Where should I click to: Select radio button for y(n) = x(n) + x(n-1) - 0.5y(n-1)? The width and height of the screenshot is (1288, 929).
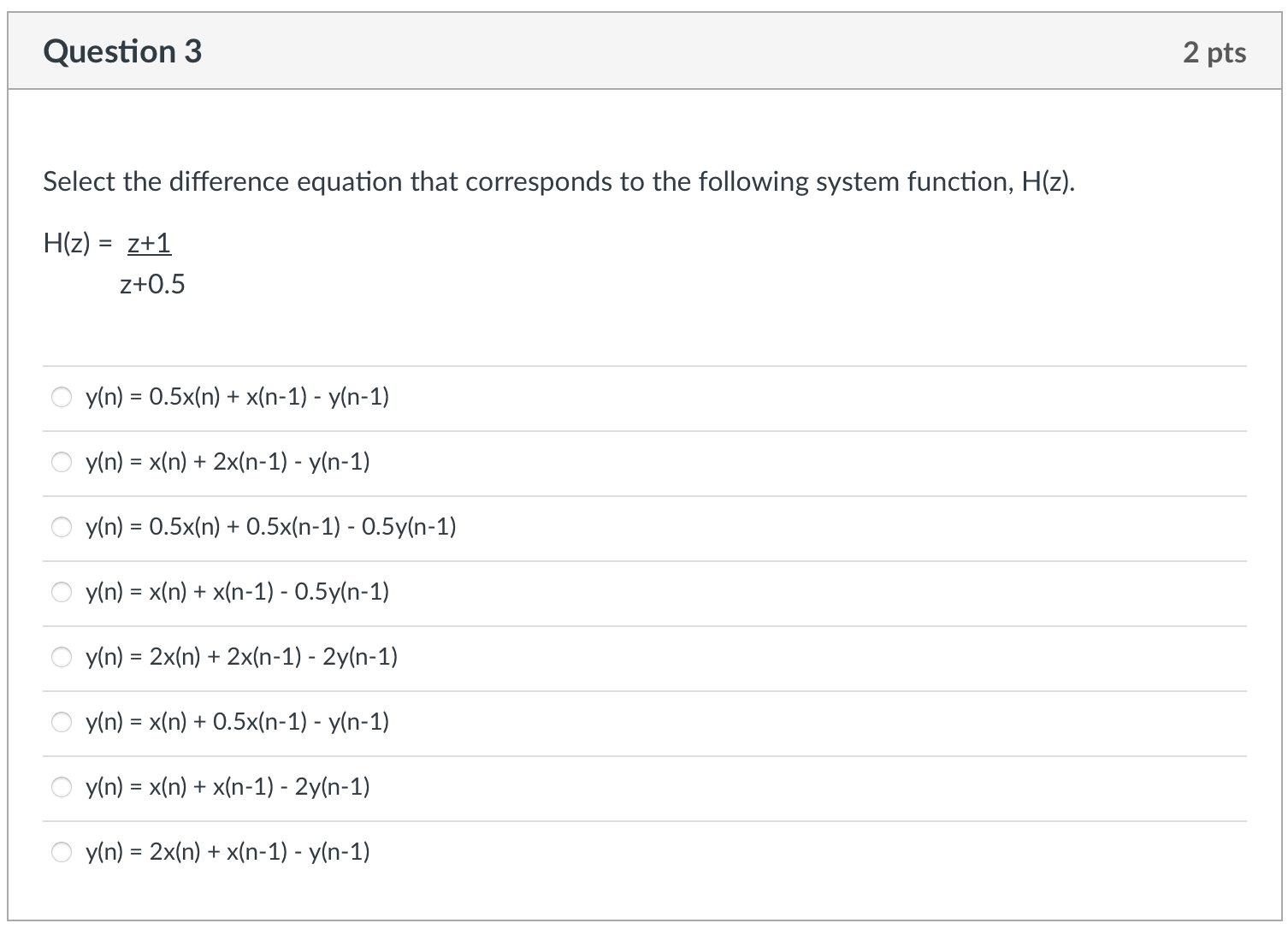(x=61, y=591)
